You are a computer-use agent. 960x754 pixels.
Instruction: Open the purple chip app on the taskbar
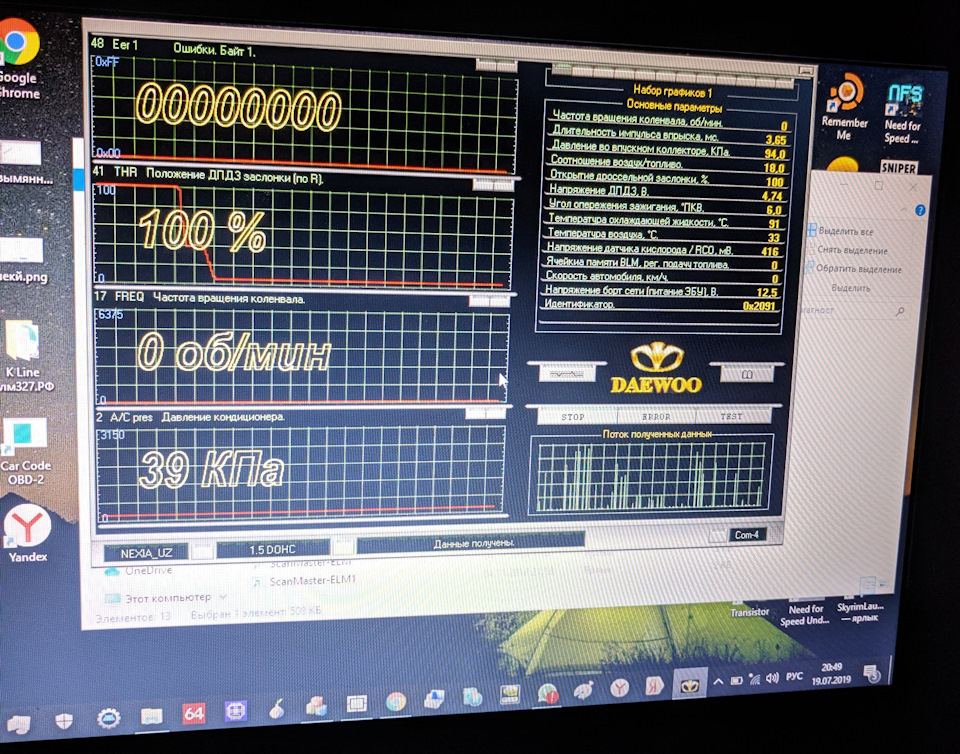(x=236, y=711)
